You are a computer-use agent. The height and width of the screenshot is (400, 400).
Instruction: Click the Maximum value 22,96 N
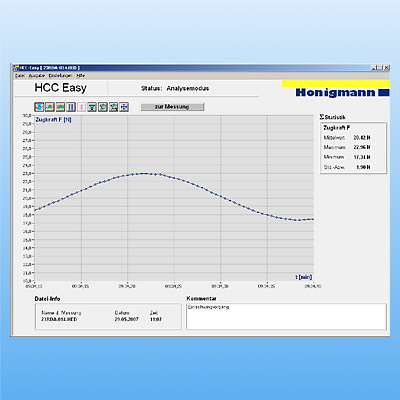tap(362, 147)
